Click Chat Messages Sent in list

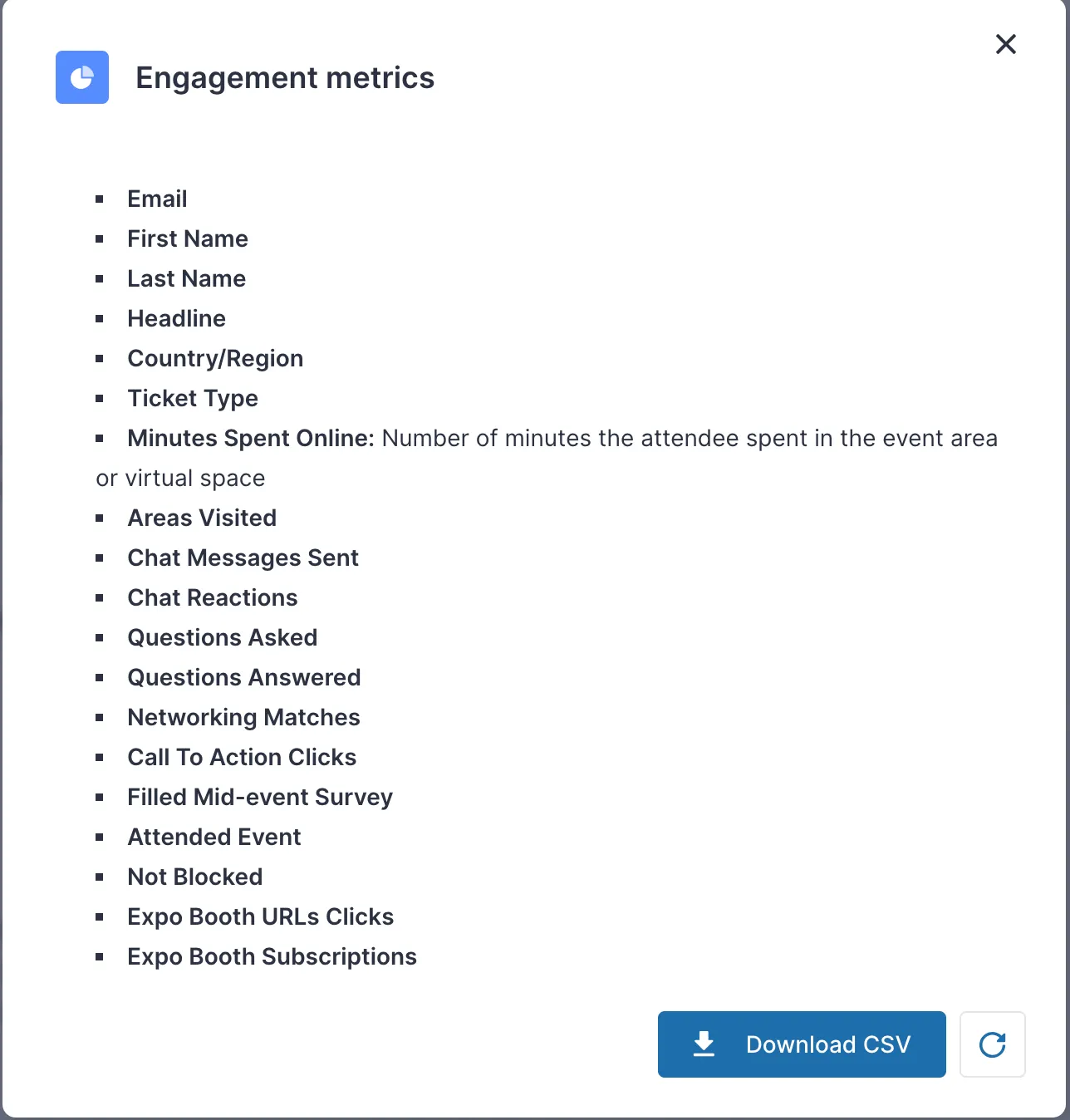(x=243, y=558)
